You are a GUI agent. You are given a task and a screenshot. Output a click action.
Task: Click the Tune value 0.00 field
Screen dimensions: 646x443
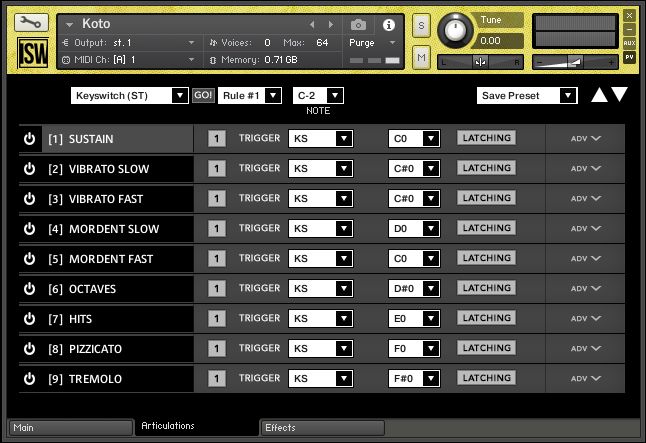click(500, 41)
